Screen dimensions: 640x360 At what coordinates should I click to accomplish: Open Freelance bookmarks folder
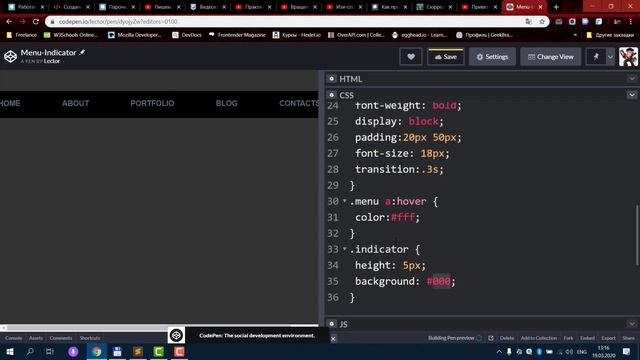(22, 35)
